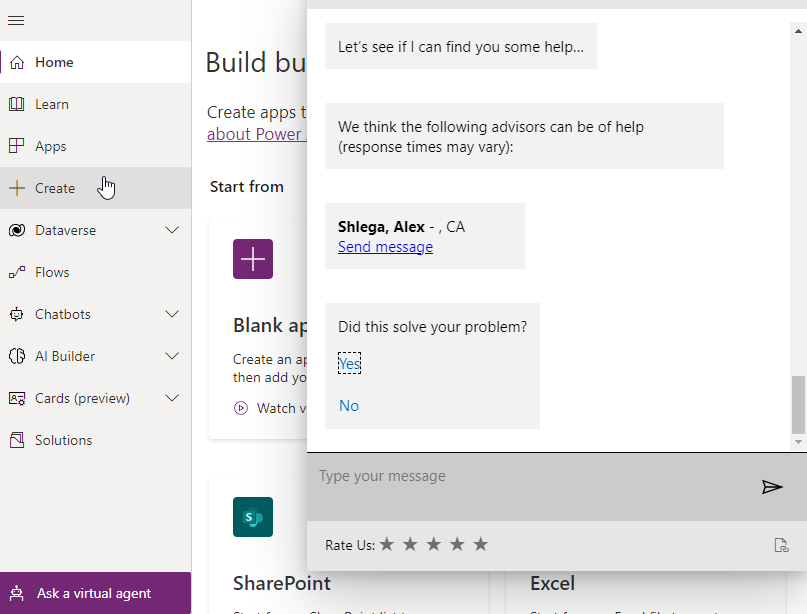This screenshot has height=614, width=807.
Task: Expand the Dataverse section chevron
Action: [172, 230]
